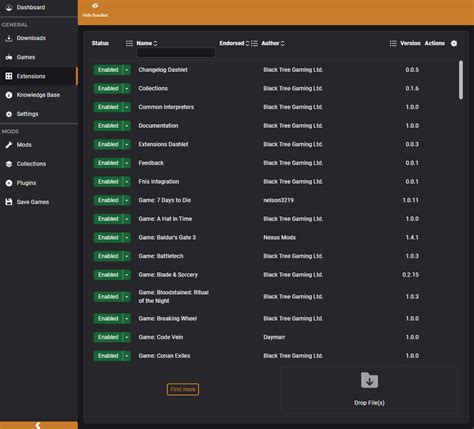Select the Game: Code Vein extension name

(x=161, y=337)
